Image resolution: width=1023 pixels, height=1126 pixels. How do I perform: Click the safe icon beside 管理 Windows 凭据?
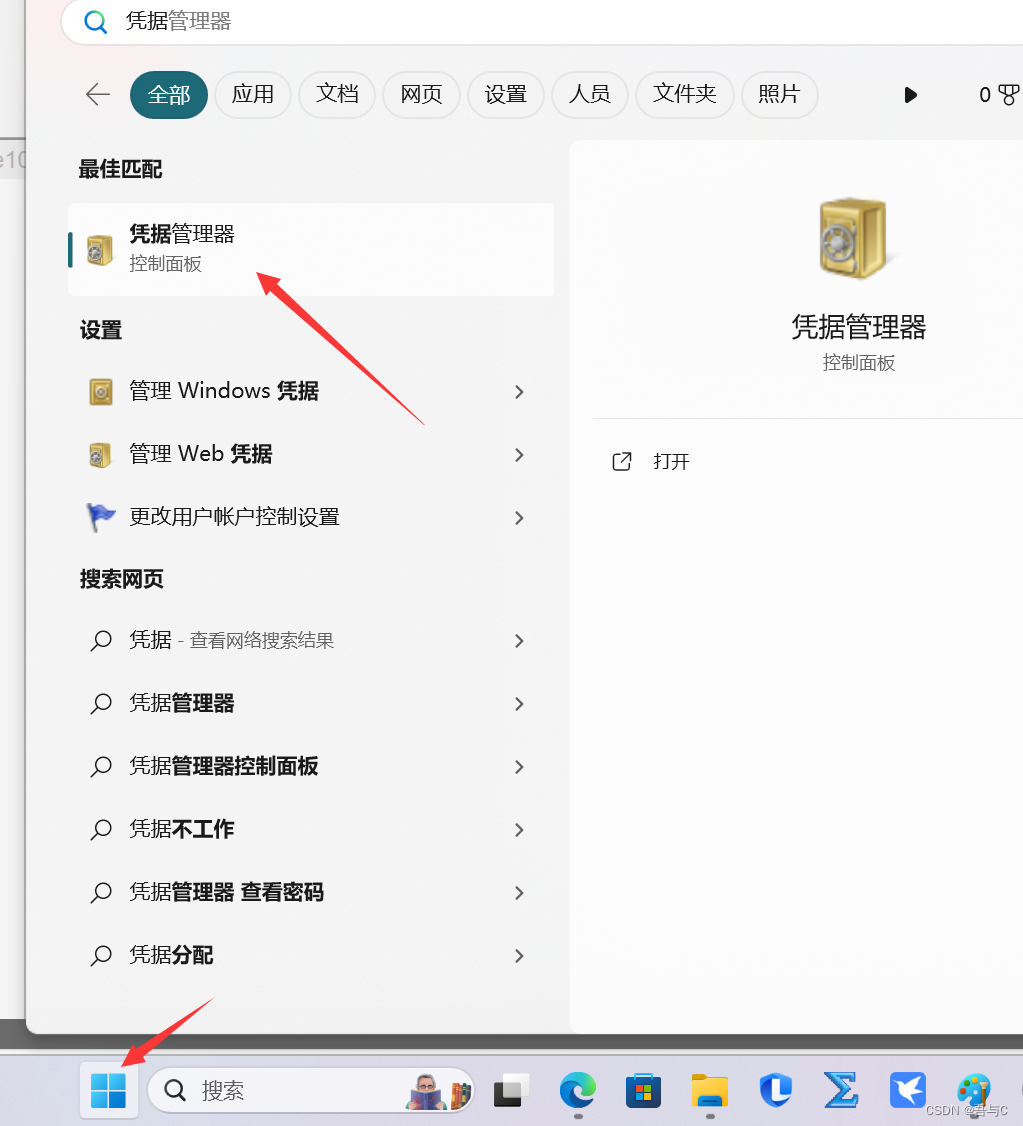tap(100, 391)
